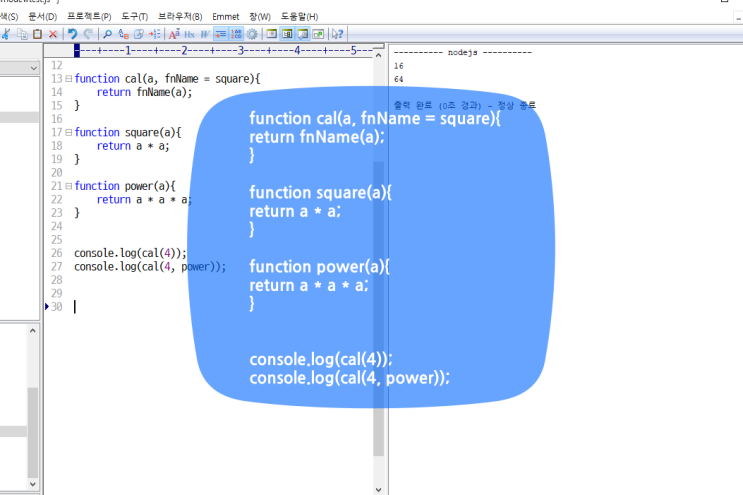Click the 'return a * a;' line 18
The width and height of the screenshot is (743, 495).
133,146
